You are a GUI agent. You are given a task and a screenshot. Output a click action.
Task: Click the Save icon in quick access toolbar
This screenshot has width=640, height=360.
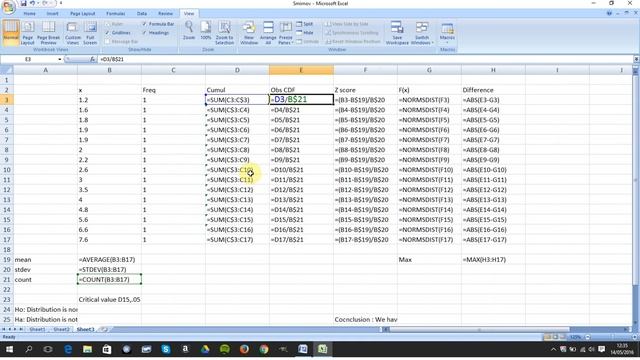24,3
